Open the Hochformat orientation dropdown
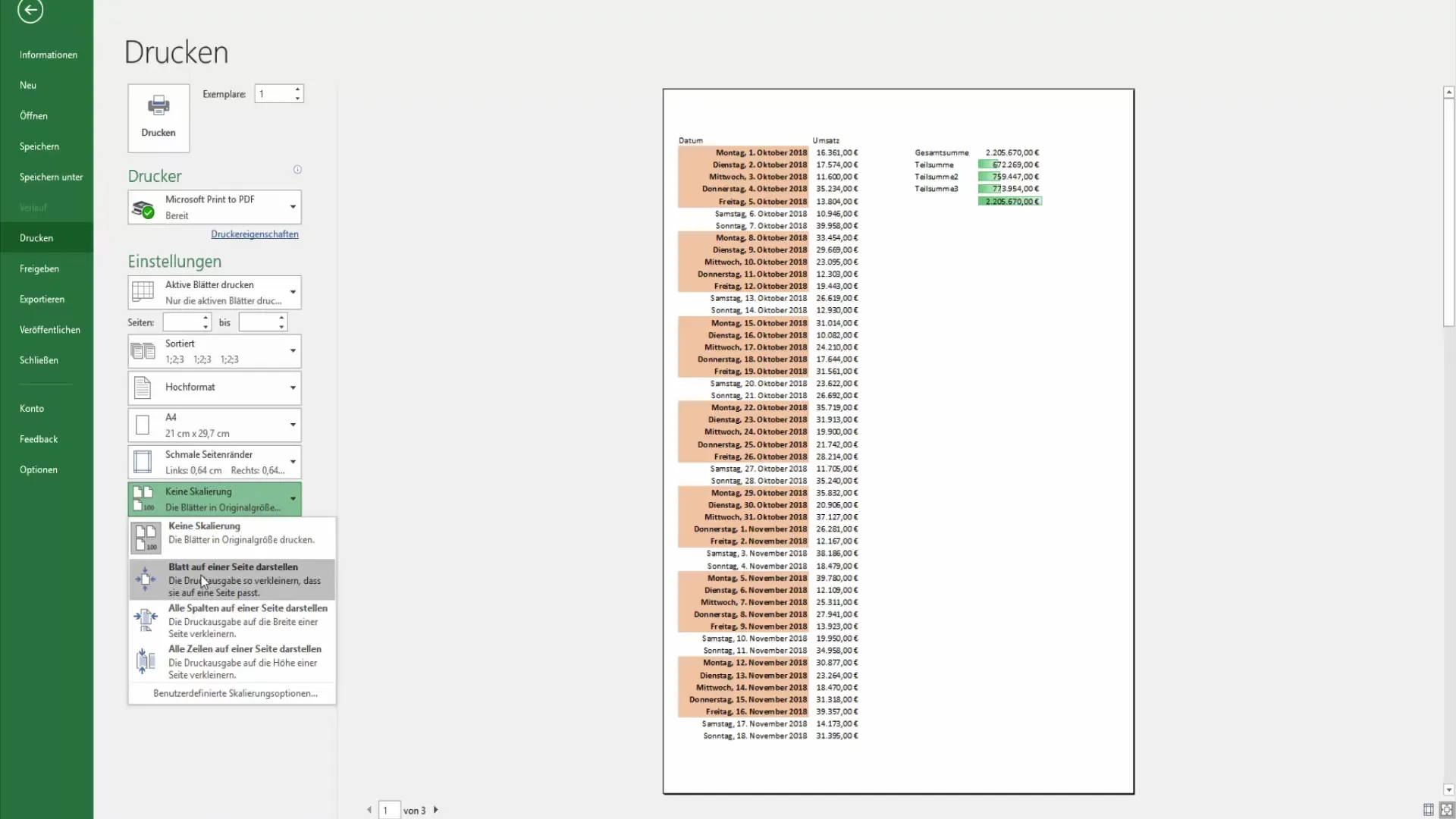 coord(215,388)
